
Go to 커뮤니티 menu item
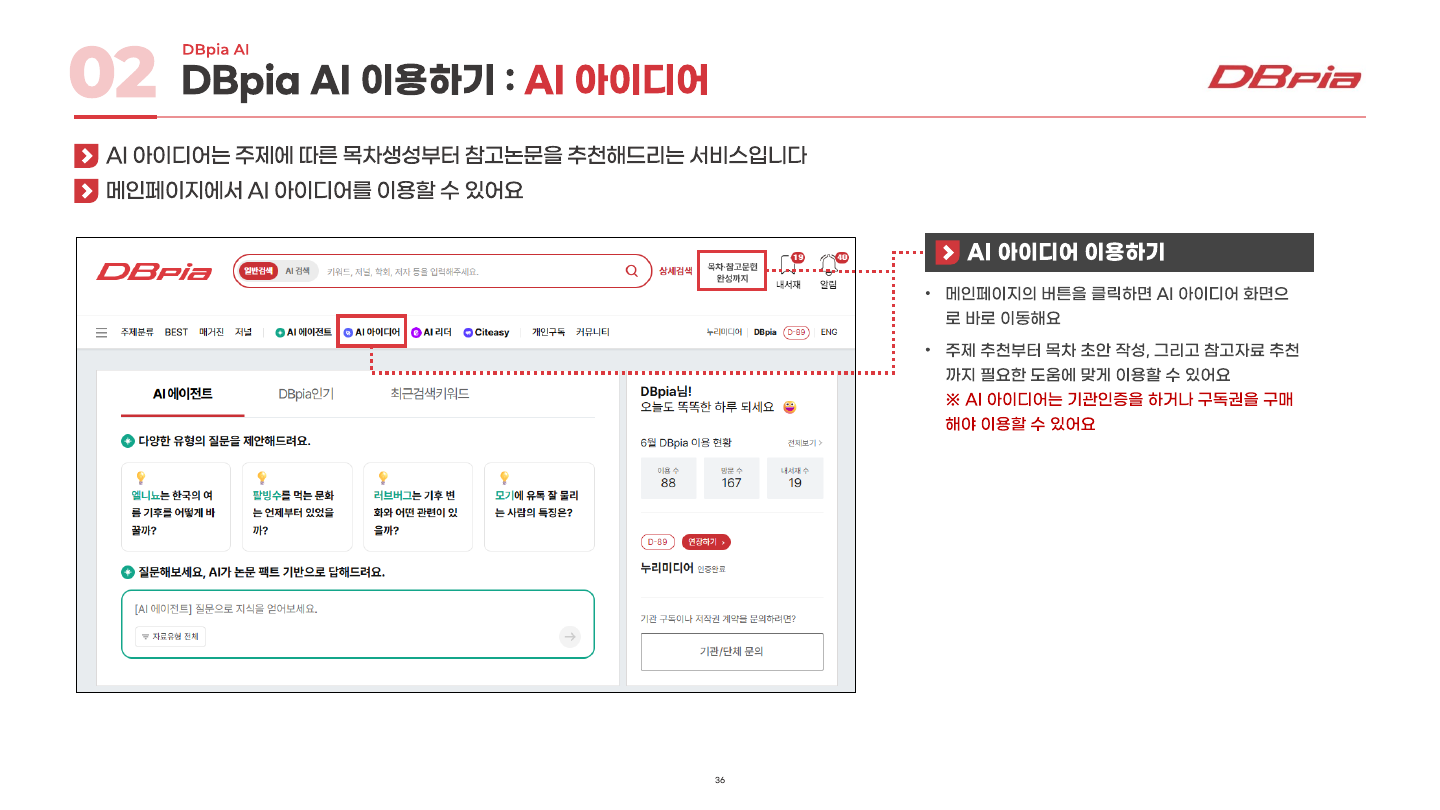(x=593, y=332)
